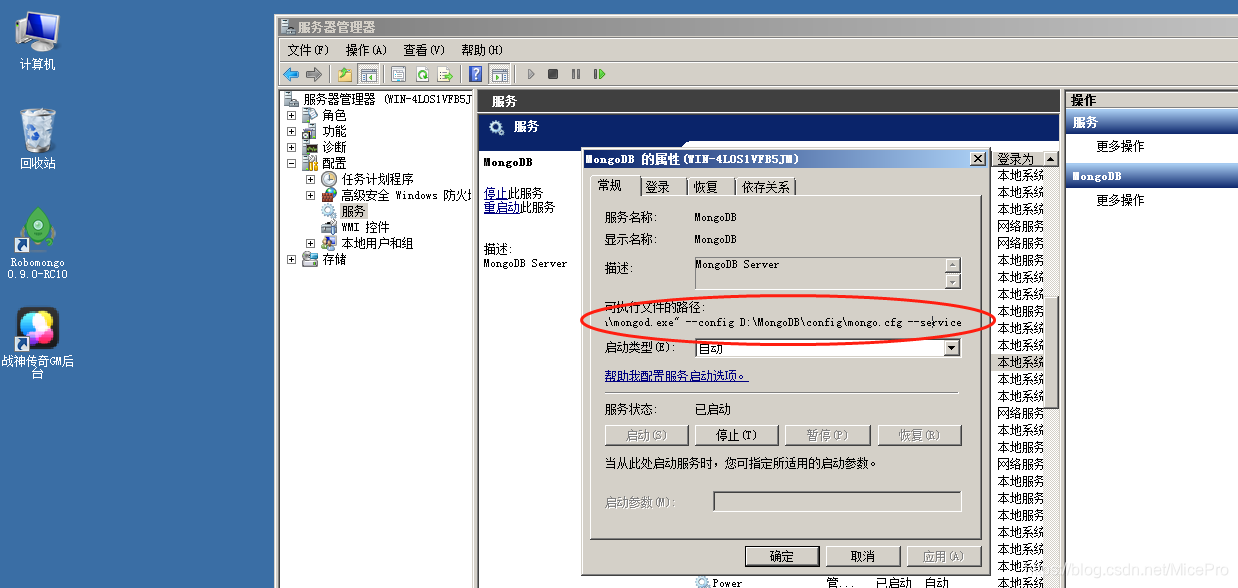Image resolution: width=1238 pixels, height=588 pixels.
Task: Click the 重启动 this service link
Action: (502, 207)
